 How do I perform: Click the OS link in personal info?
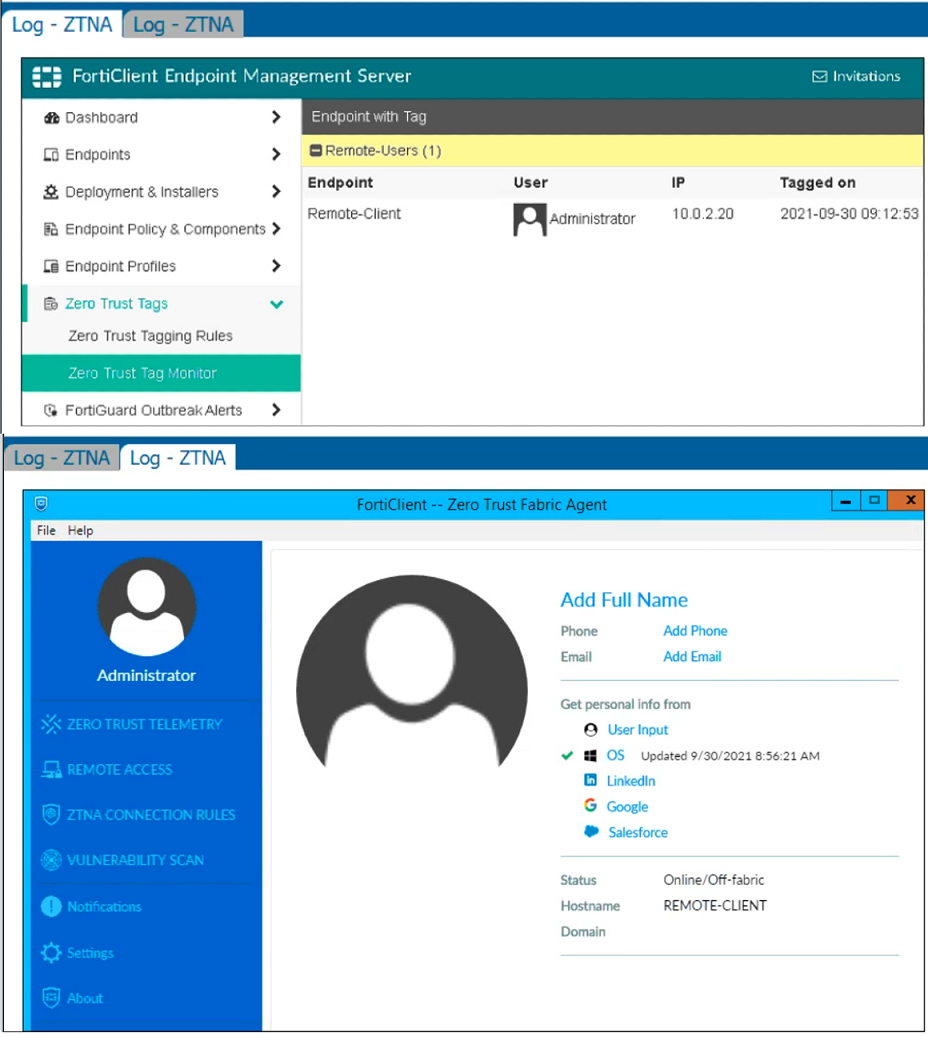tap(615, 755)
